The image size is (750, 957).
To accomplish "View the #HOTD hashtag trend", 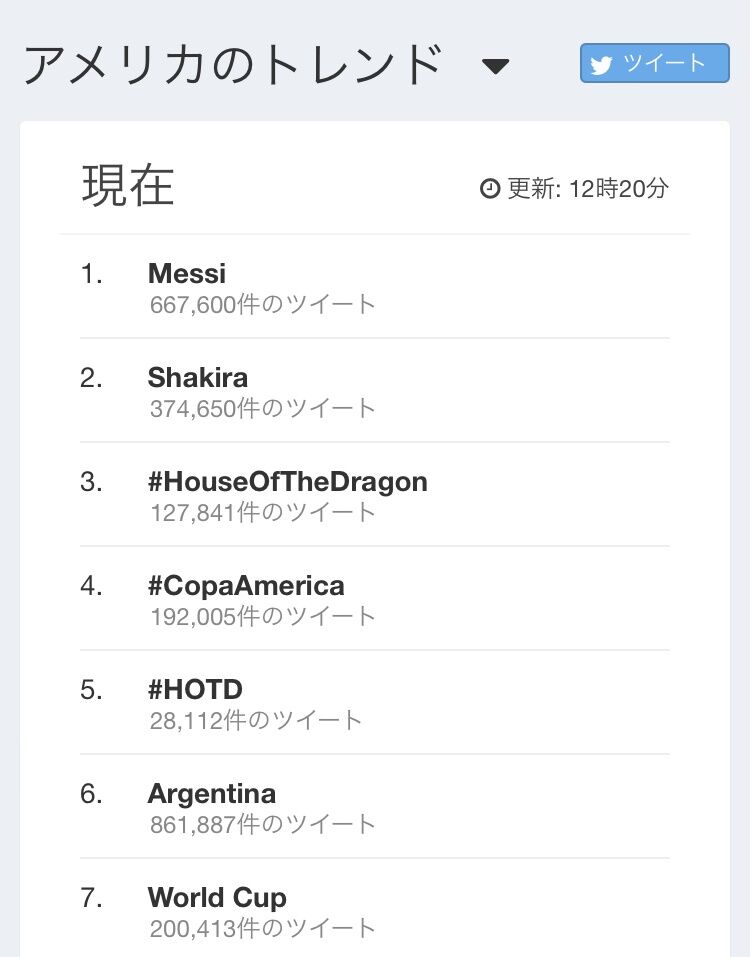I will tap(195, 689).
